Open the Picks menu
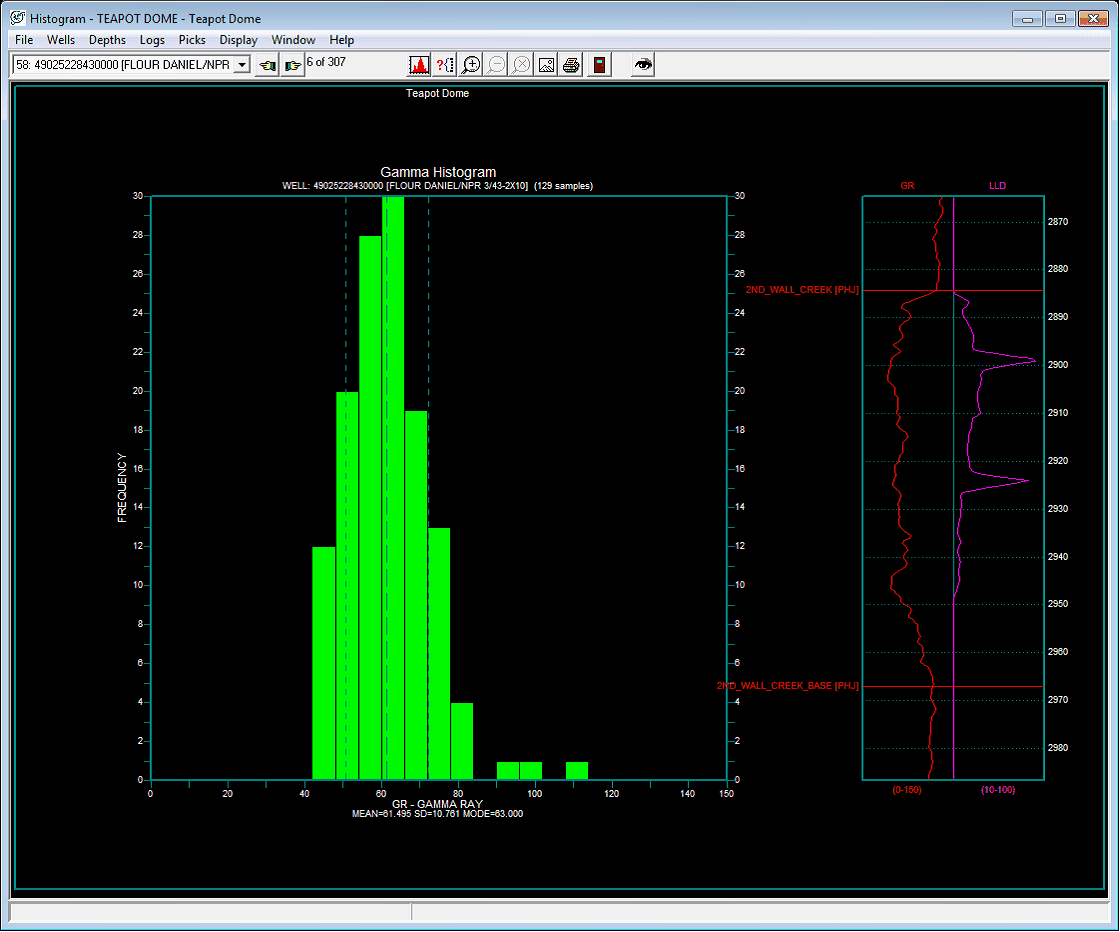This screenshot has height=932, width=1120. click(192, 40)
